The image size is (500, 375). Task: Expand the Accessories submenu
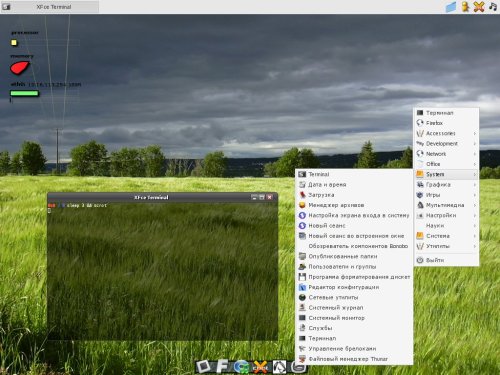click(446, 133)
